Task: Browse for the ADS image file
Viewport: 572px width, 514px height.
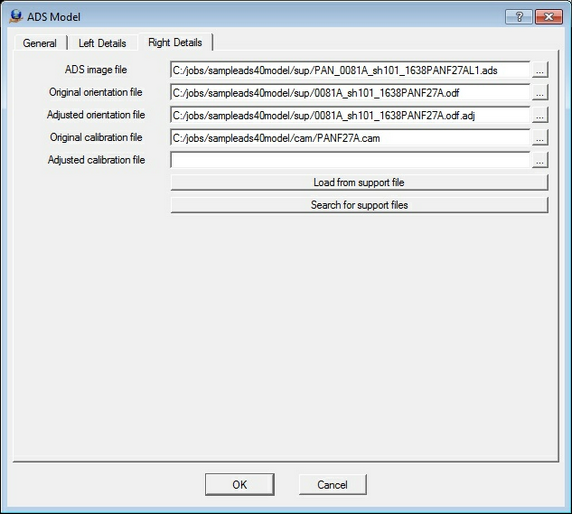Action: 540,70
